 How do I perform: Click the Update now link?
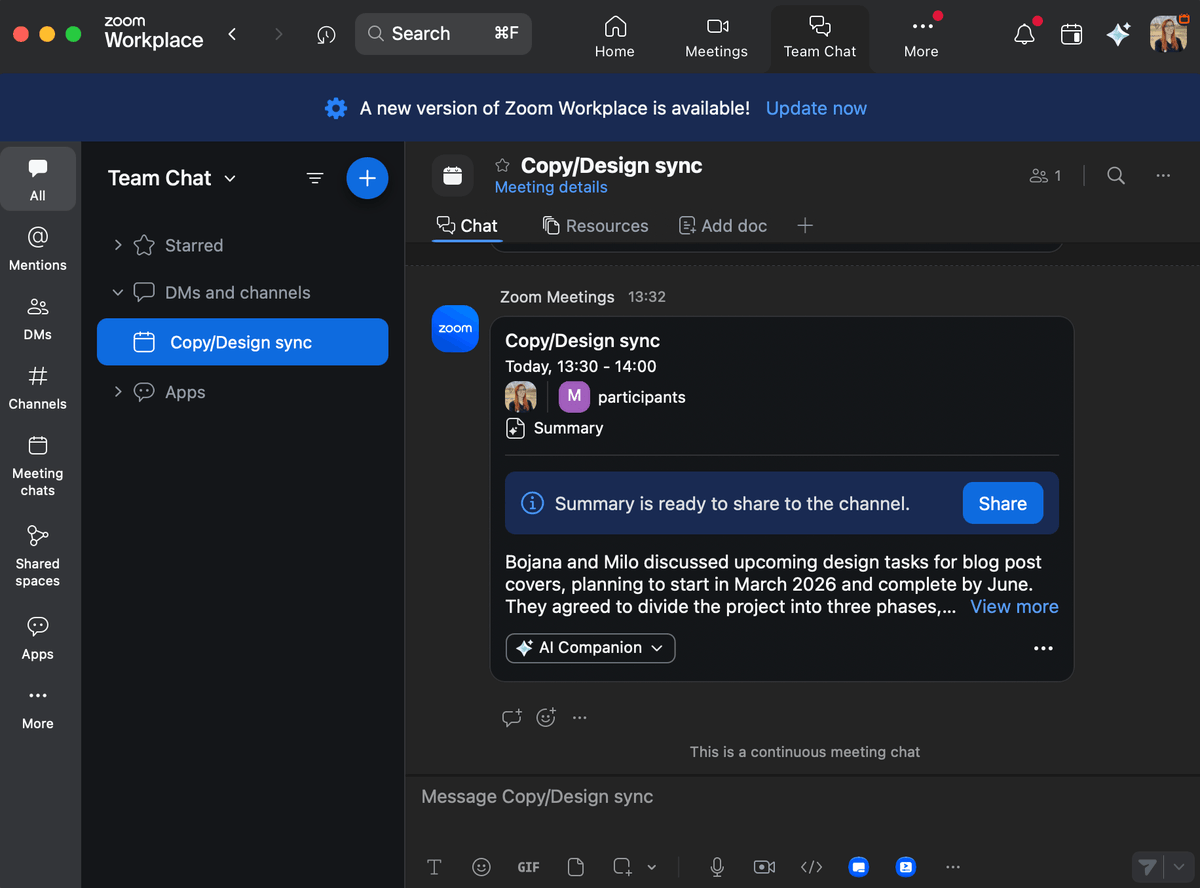816,108
